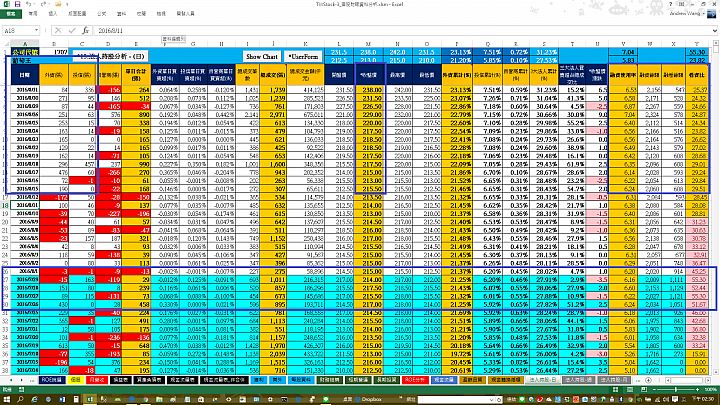Open the 損益表 sheet tab
This screenshot has height=405, width=720.
pyautogui.click(x=120, y=380)
